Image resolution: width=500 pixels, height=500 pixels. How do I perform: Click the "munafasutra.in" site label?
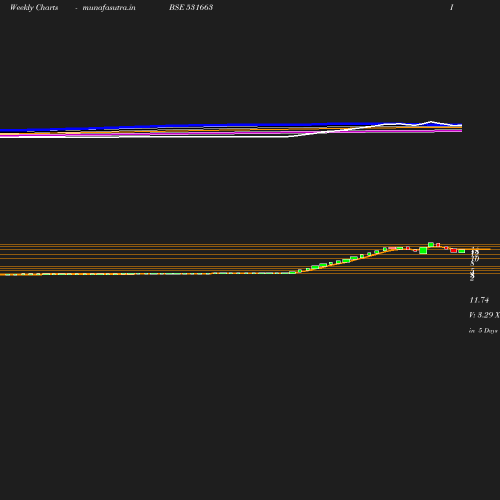point(109,7)
